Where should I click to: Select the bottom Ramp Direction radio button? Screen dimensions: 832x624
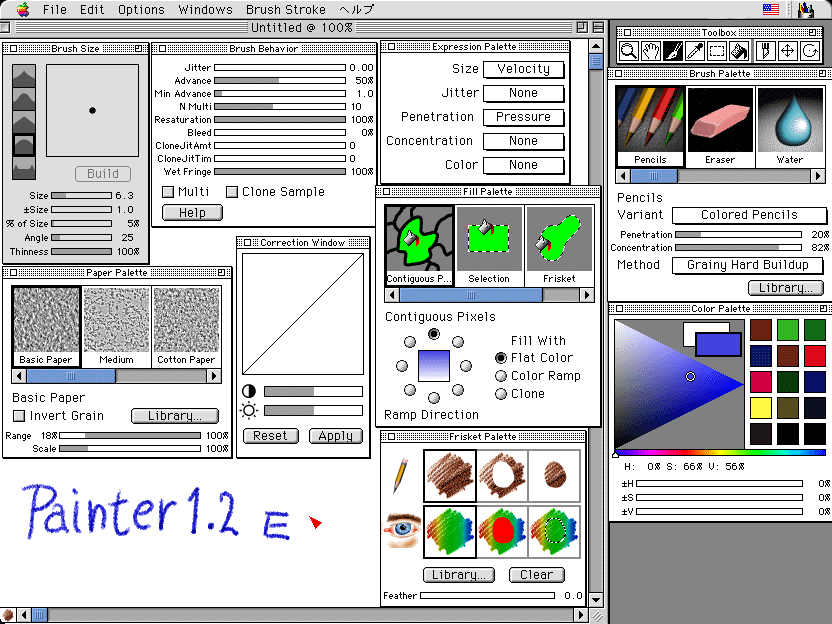pos(434,397)
